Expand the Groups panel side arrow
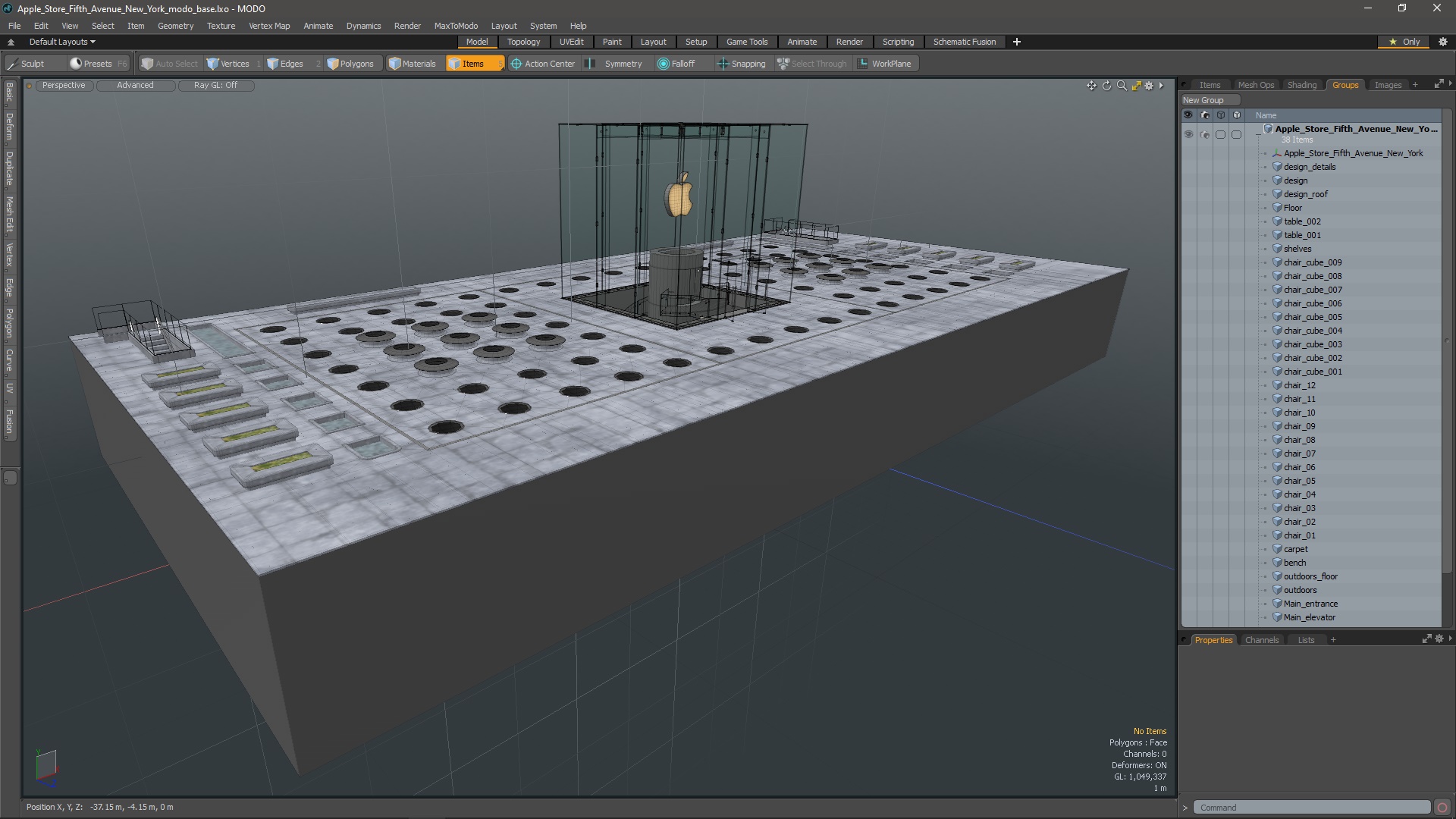Image resolution: width=1456 pixels, height=819 pixels. 1450,84
